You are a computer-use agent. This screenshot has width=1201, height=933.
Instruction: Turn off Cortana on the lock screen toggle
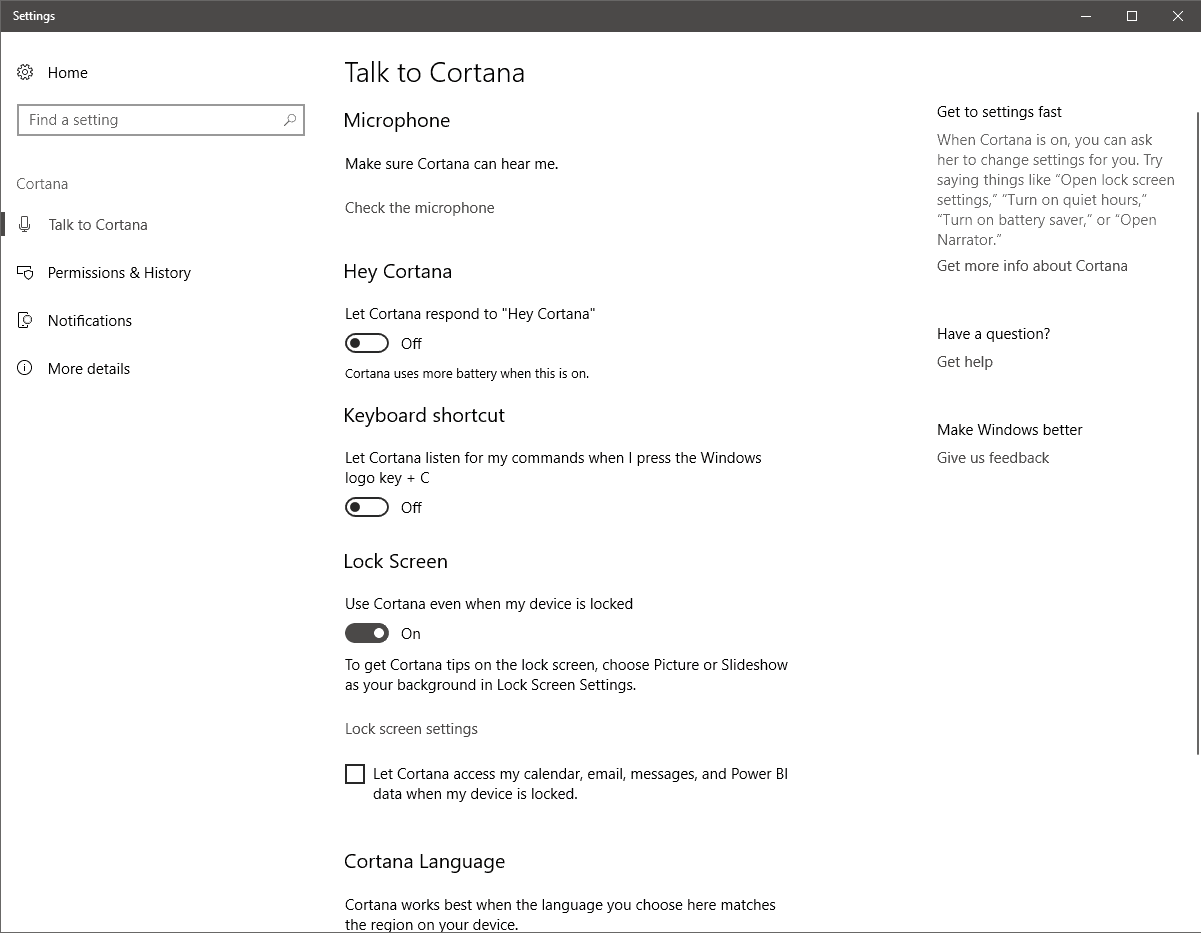click(x=367, y=633)
